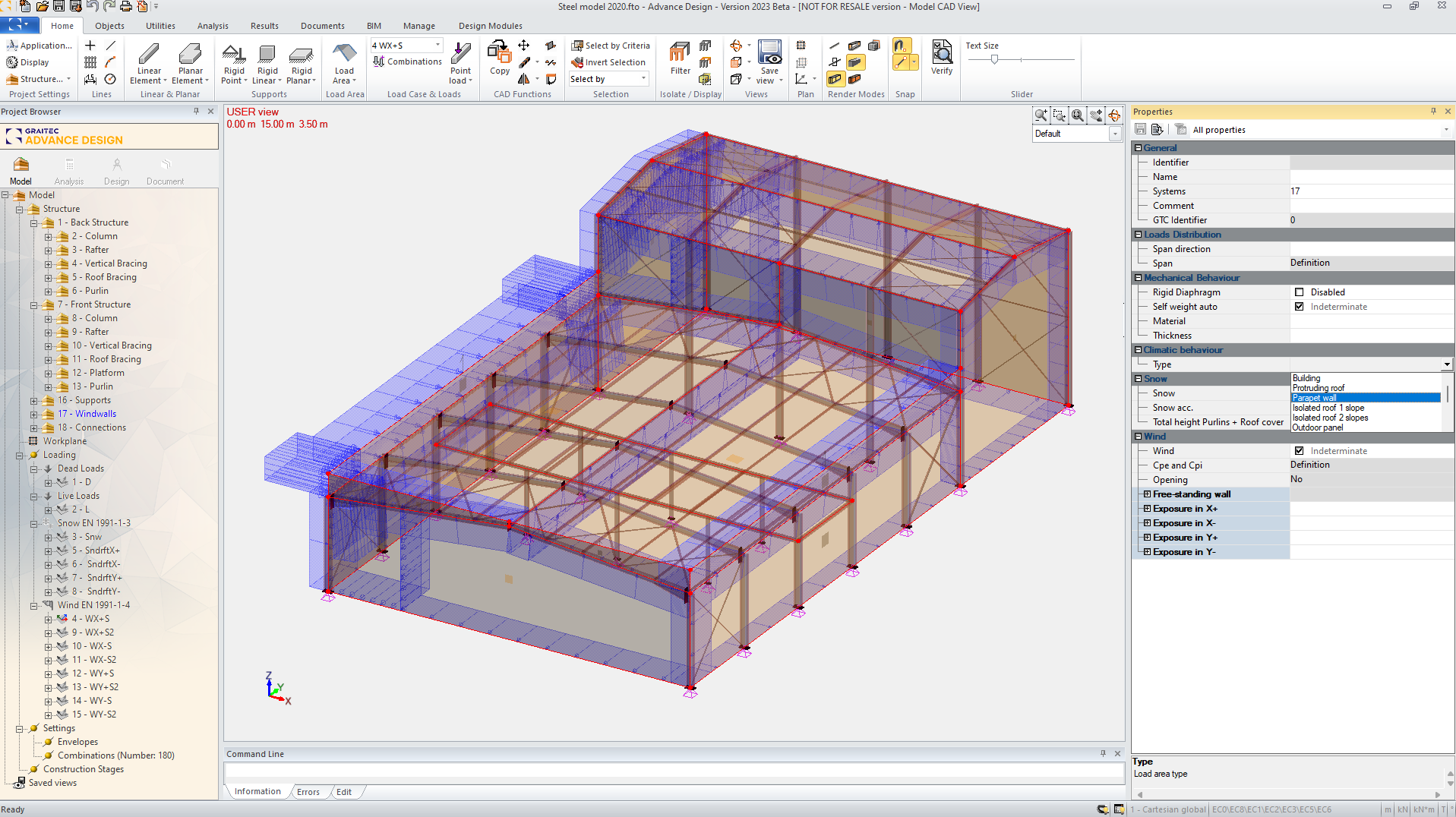Open the Type dropdown arrow in Climatic behaviour
This screenshot has height=817, width=1456.
[1447, 364]
